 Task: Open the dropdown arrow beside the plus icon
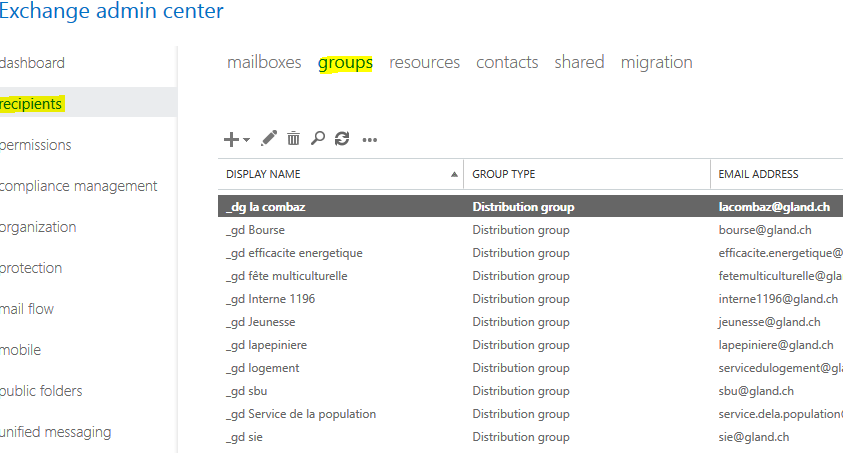pyautogui.click(x=246, y=140)
